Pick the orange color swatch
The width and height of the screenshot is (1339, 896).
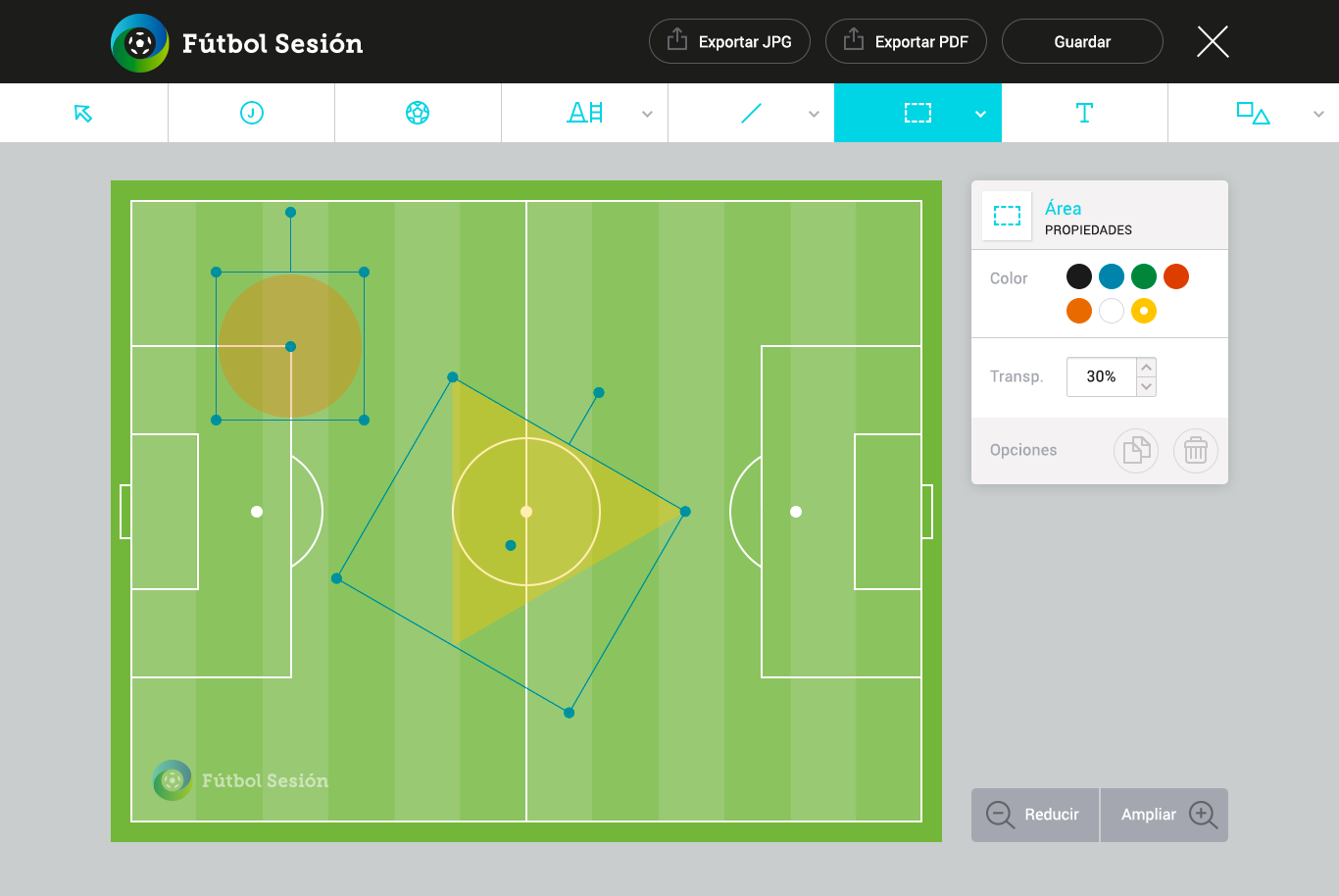click(x=1079, y=311)
